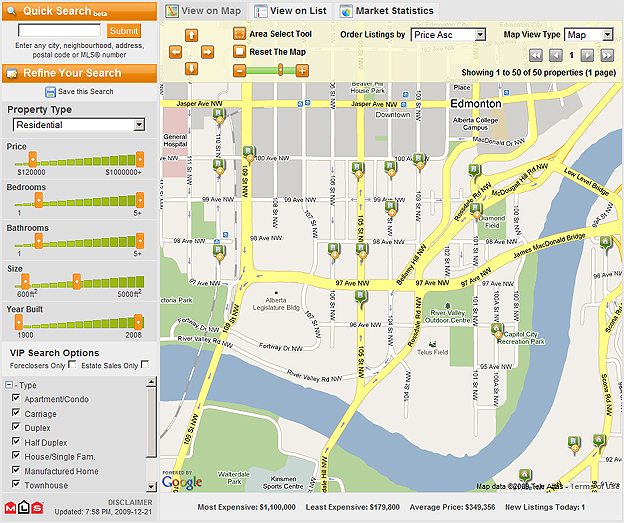Click the Save this Search link
Image resolution: width=624 pixels, height=523 pixels.
(x=86, y=92)
